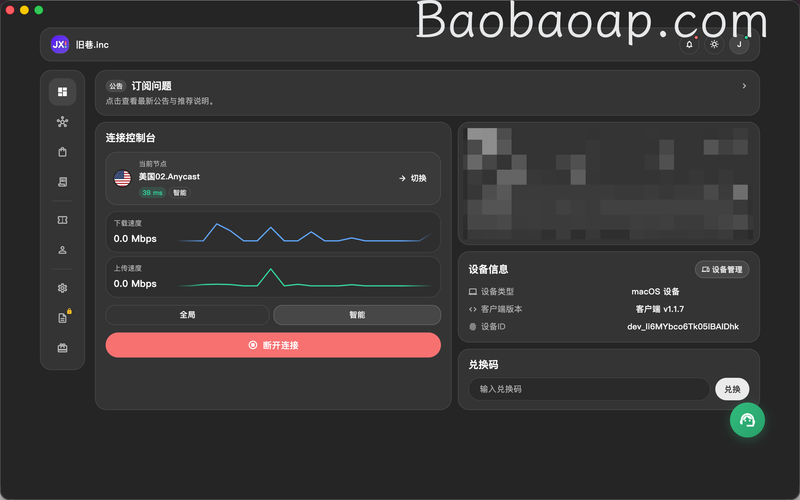
Task: Open the orders receipt icon in sidebar
Action: click(x=62, y=182)
